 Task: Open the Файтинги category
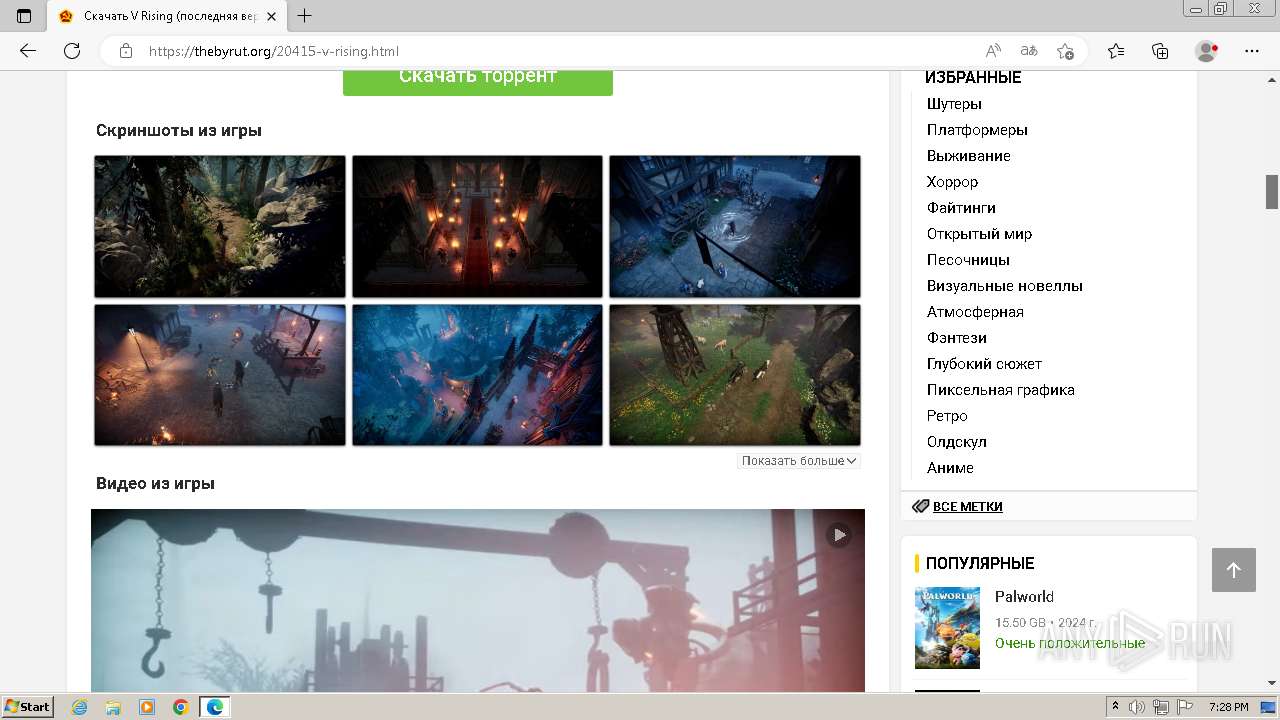coord(961,208)
